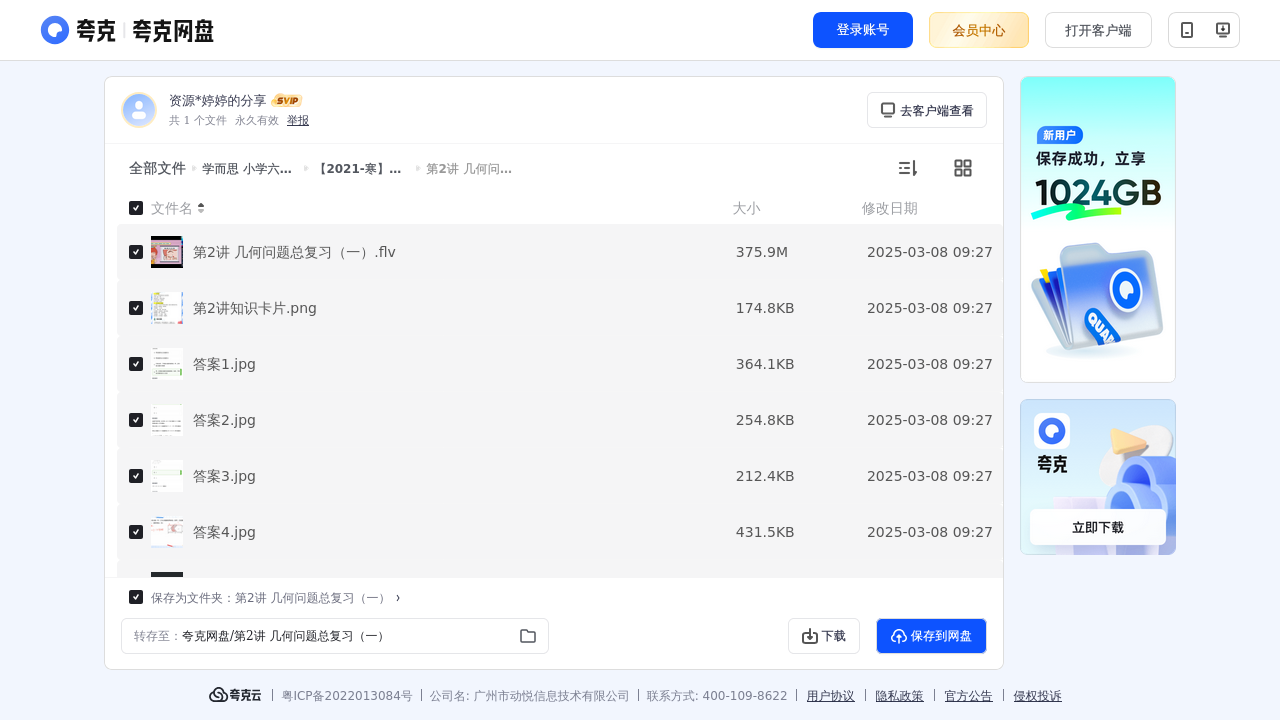
Task: Open the Quark logo home link
Action: 127,30
